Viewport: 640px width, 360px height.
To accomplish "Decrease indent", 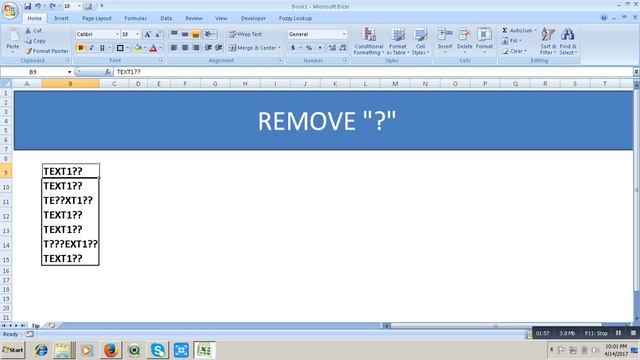I will tap(208, 48).
